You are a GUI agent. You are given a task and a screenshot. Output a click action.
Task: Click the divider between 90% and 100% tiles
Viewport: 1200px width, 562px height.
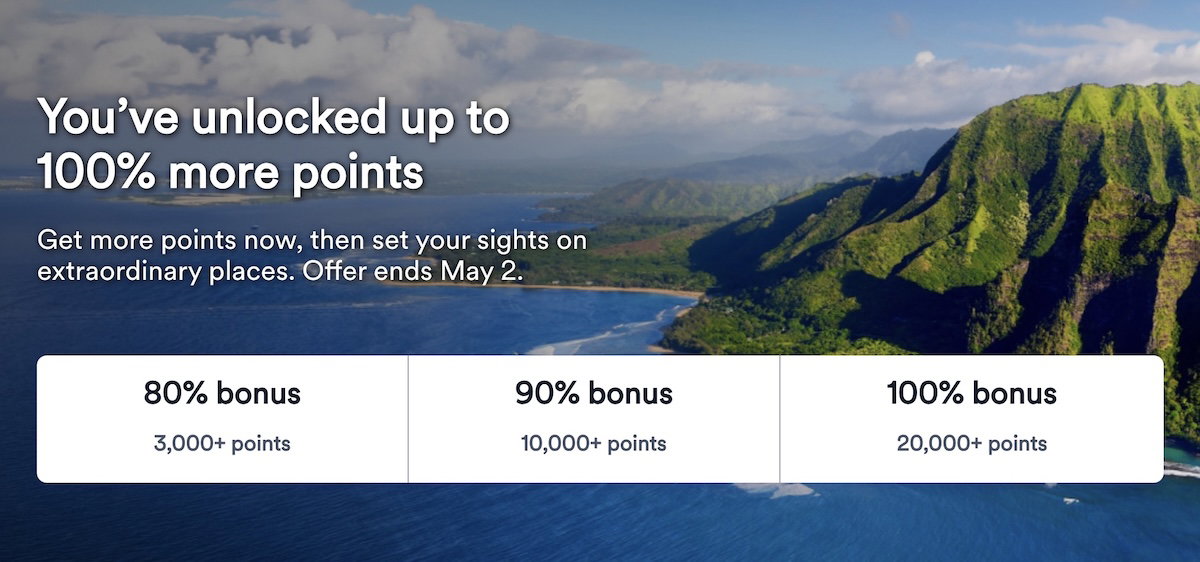coord(780,418)
